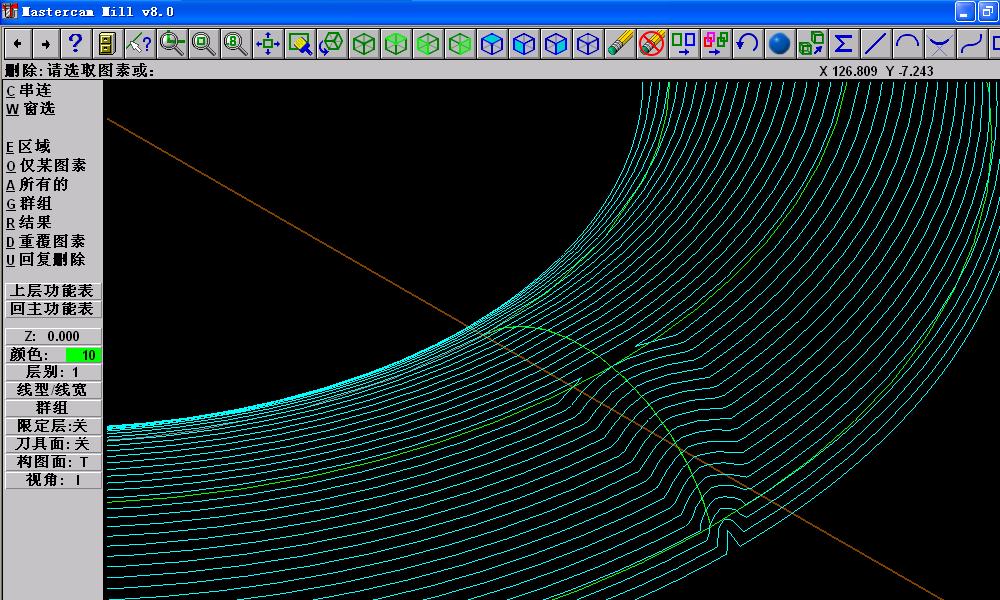Toggle the 刀具面:关 tool plane setting
Image resolution: width=1000 pixels, height=600 pixels.
tap(53, 444)
